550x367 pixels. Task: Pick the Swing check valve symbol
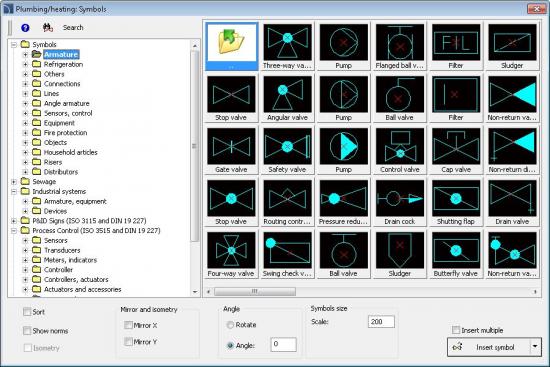tap(287, 254)
